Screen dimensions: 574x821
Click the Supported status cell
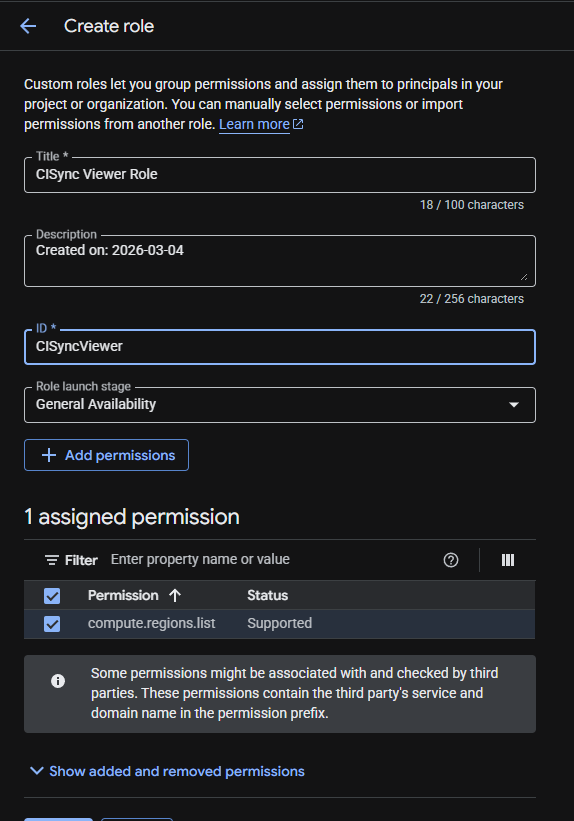click(280, 623)
